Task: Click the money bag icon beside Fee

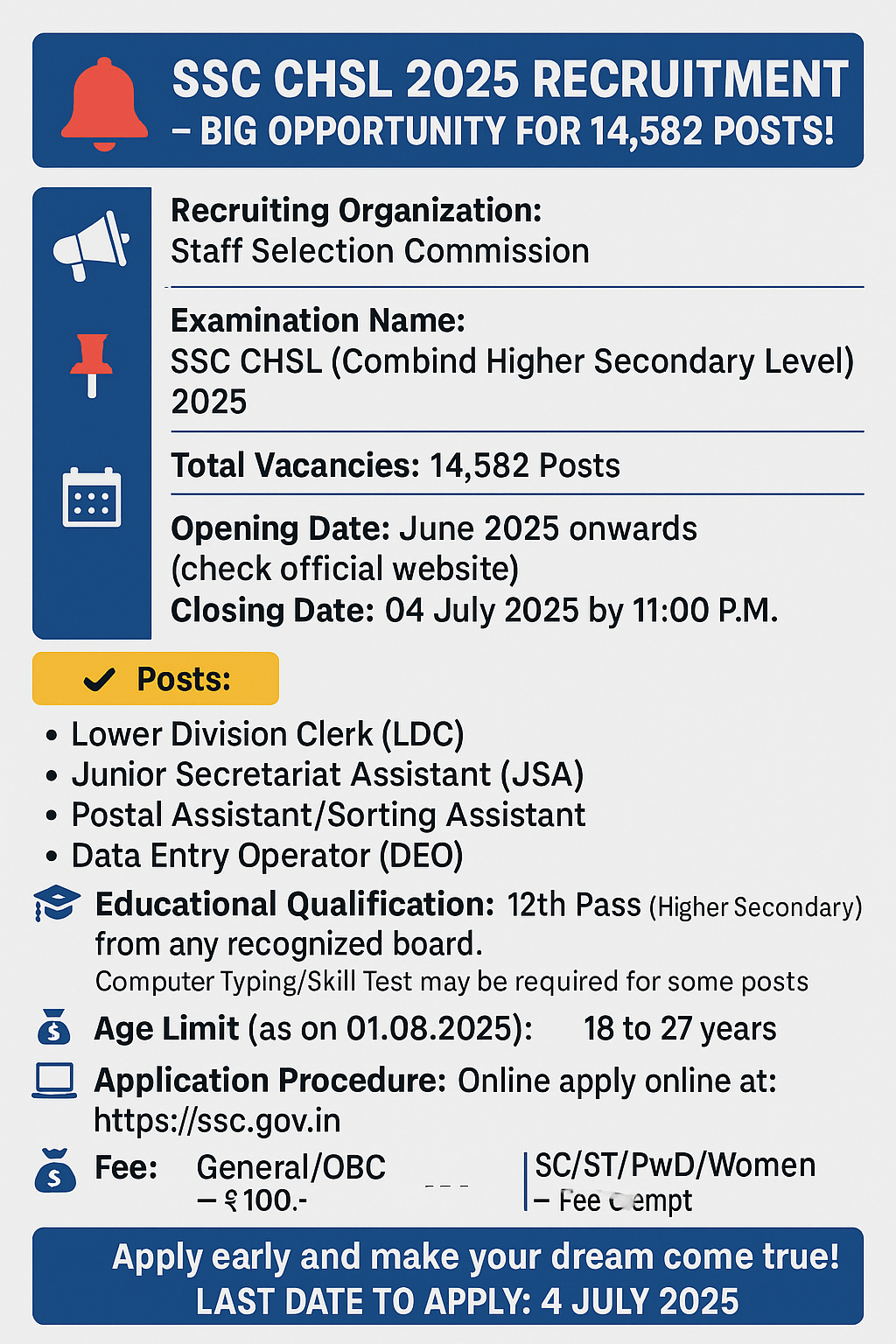Action: click(x=55, y=1170)
